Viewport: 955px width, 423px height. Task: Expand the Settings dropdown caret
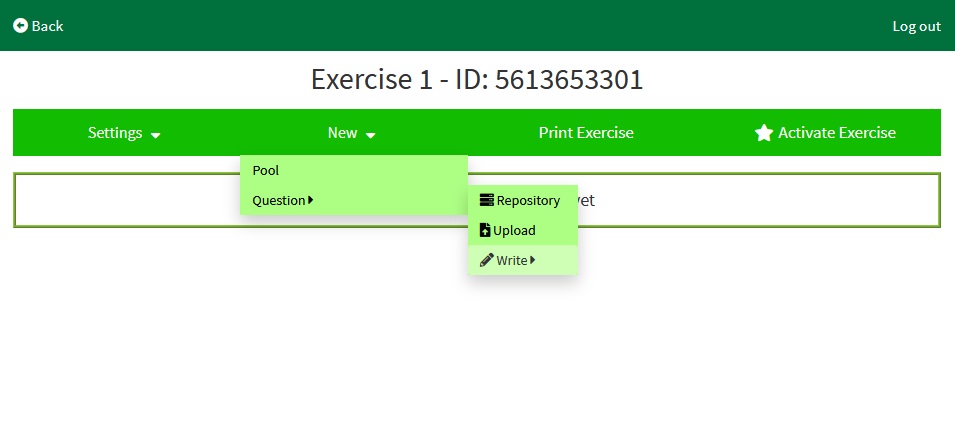point(155,135)
